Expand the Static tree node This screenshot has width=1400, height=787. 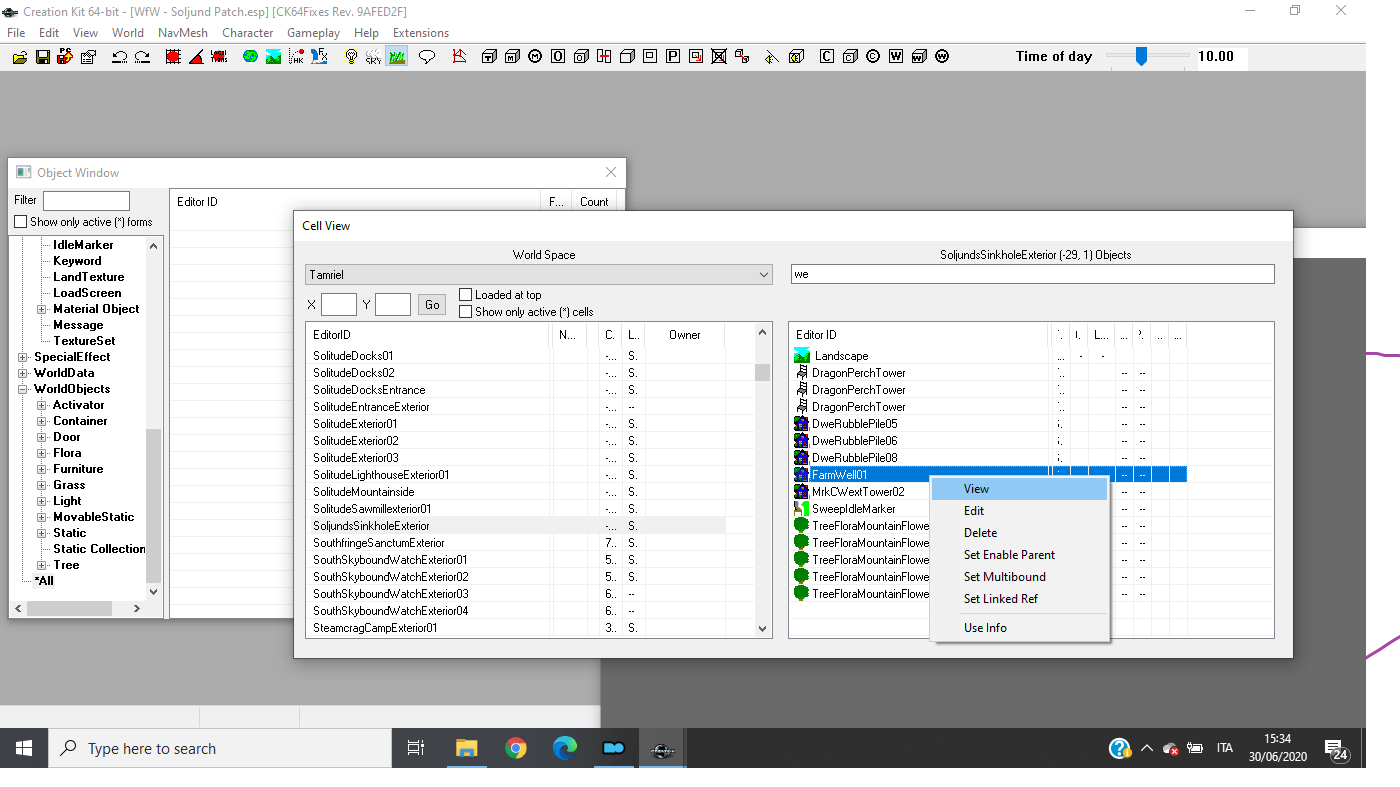pos(42,533)
